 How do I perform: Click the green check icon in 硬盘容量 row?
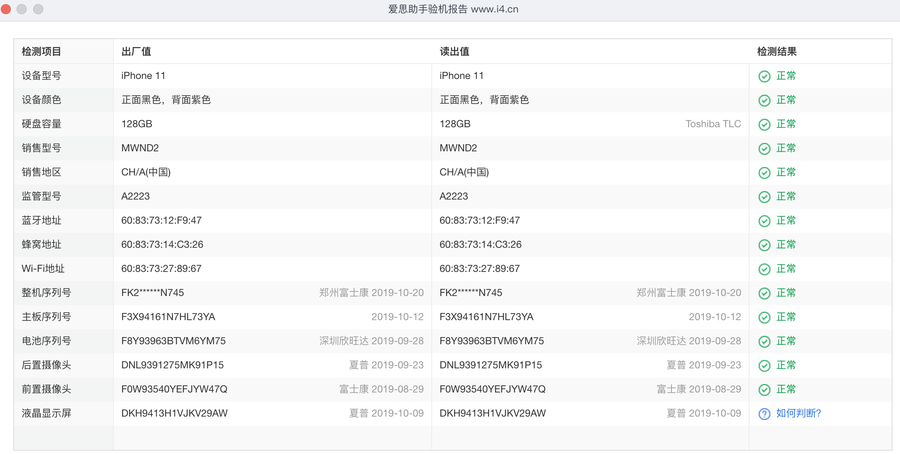tap(764, 125)
